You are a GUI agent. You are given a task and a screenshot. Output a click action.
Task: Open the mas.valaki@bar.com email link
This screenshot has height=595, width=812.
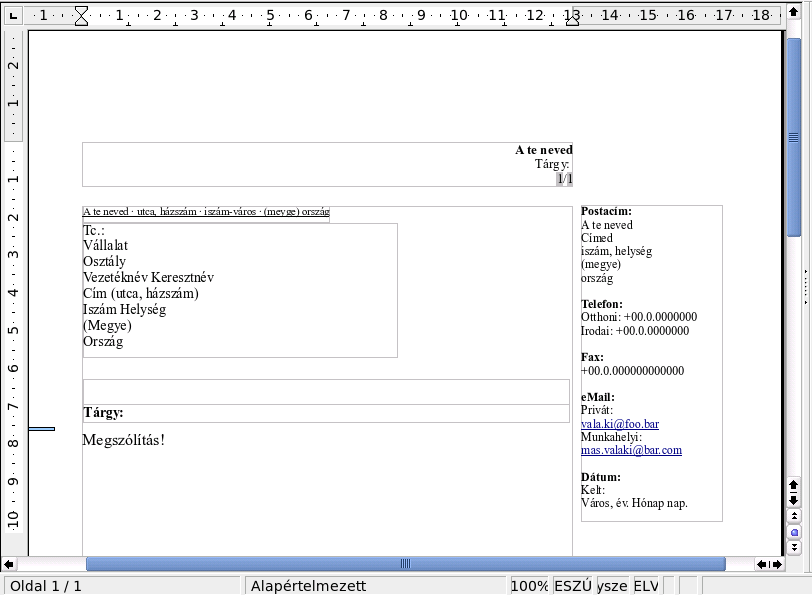(631, 450)
